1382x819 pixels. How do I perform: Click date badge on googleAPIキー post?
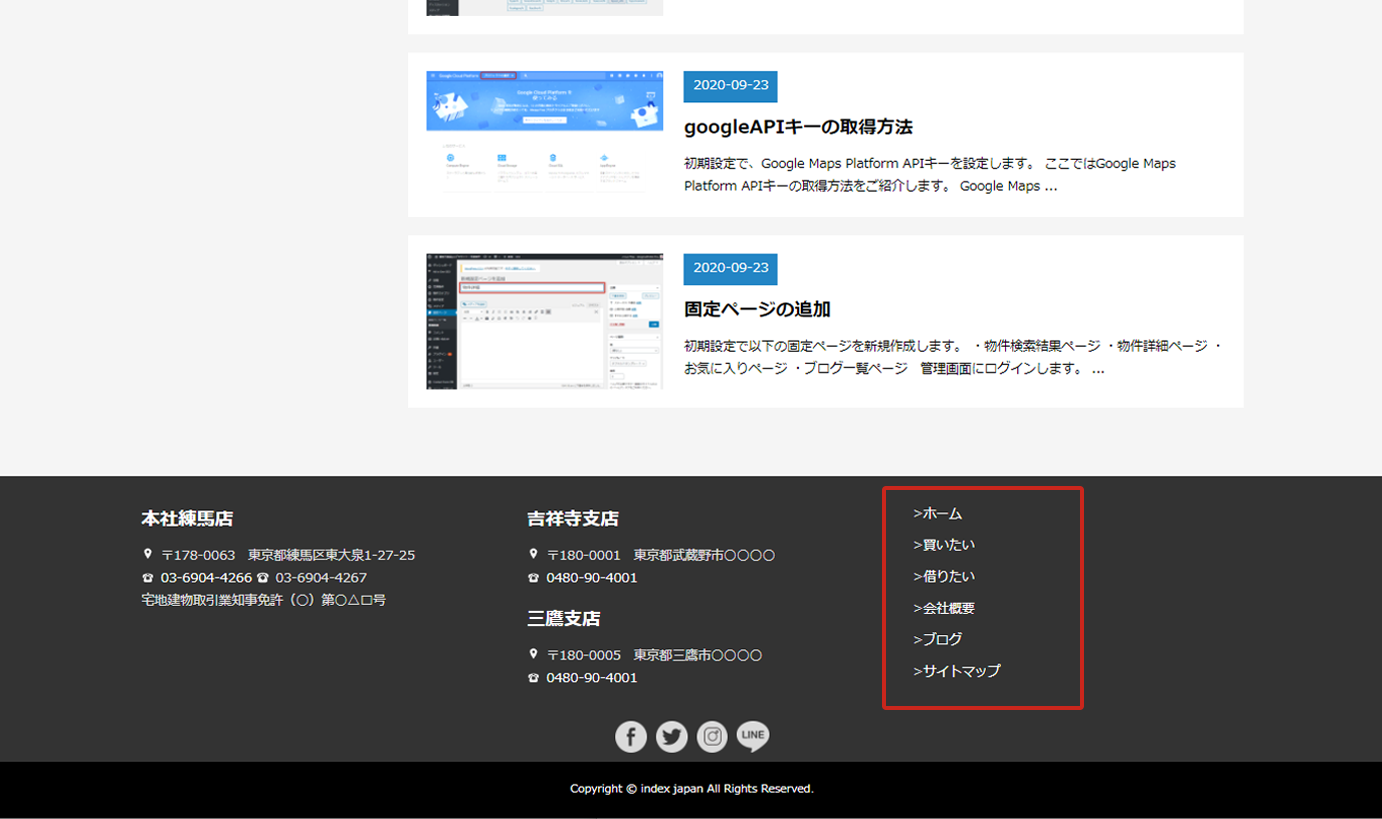[730, 86]
